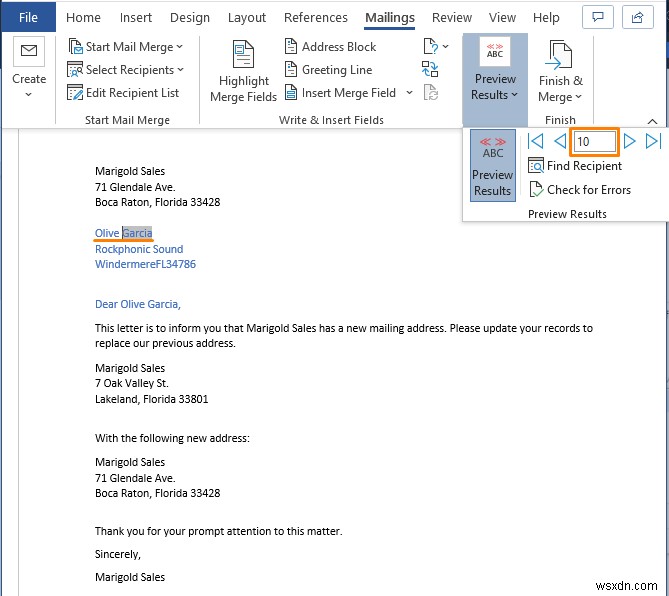Click the 7 Oak Valley St. line
Screen dimensions: 669x596
tap(132, 383)
